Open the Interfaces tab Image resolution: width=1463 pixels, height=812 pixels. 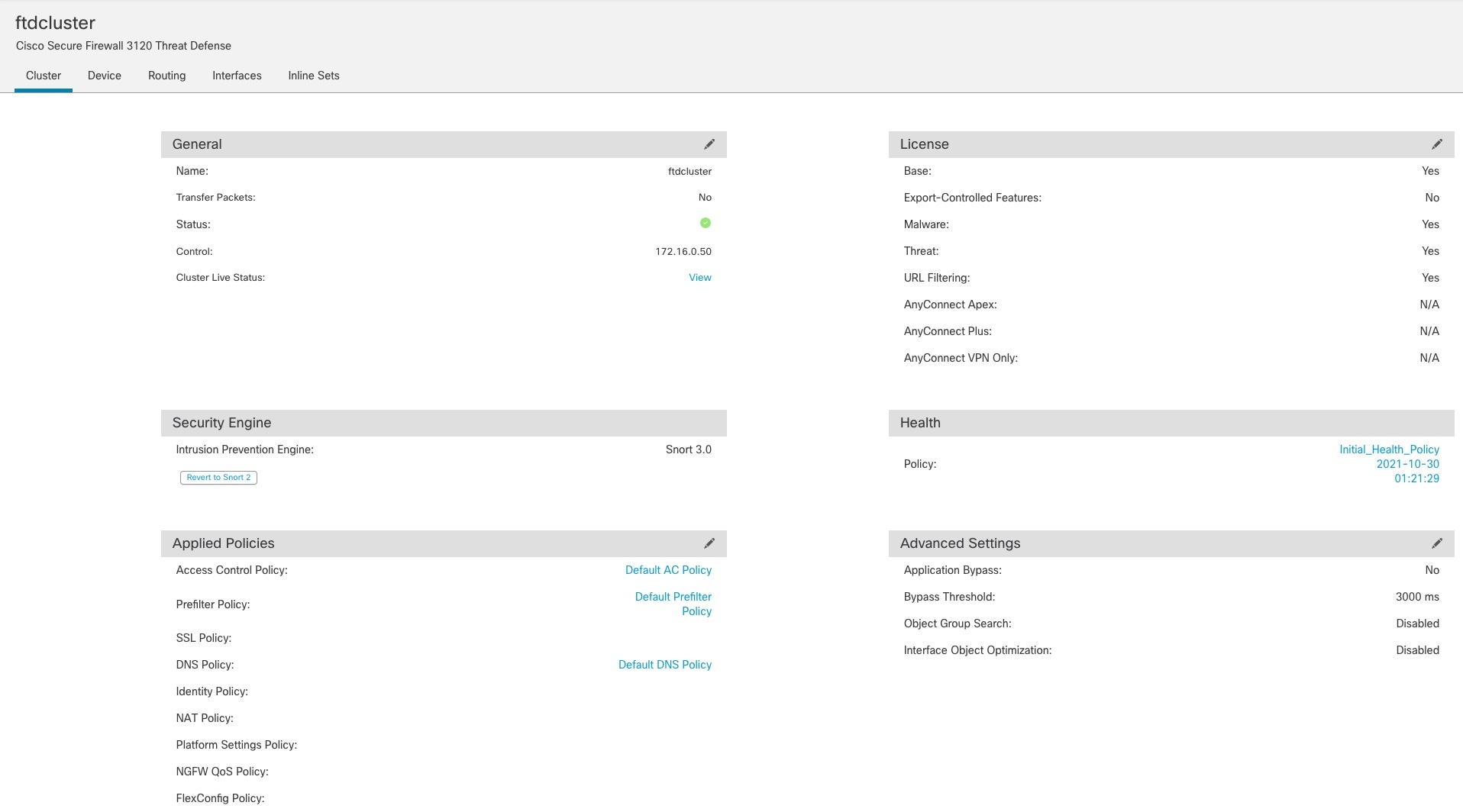pyautogui.click(x=237, y=76)
